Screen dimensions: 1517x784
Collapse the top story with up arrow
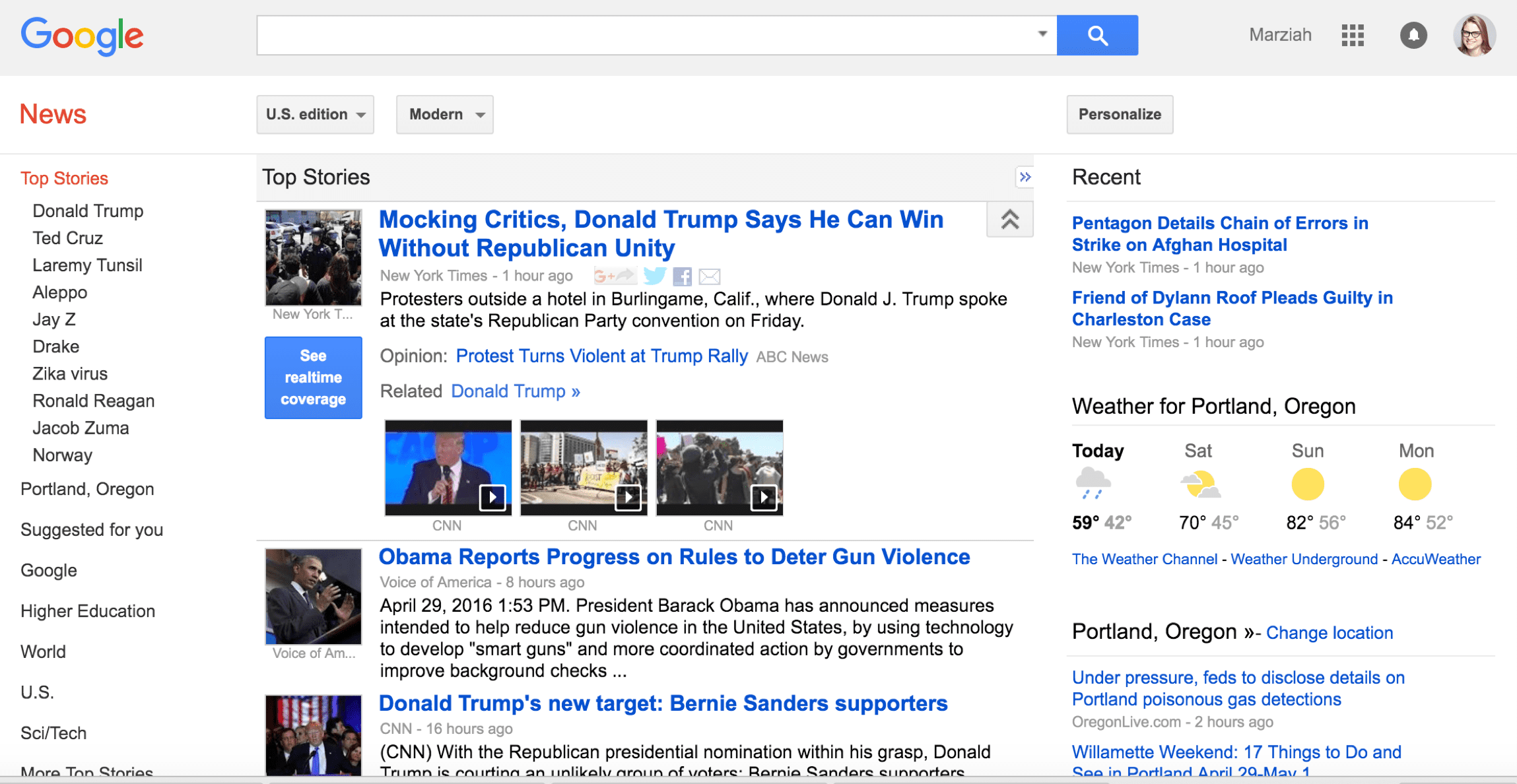(1009, 219)
